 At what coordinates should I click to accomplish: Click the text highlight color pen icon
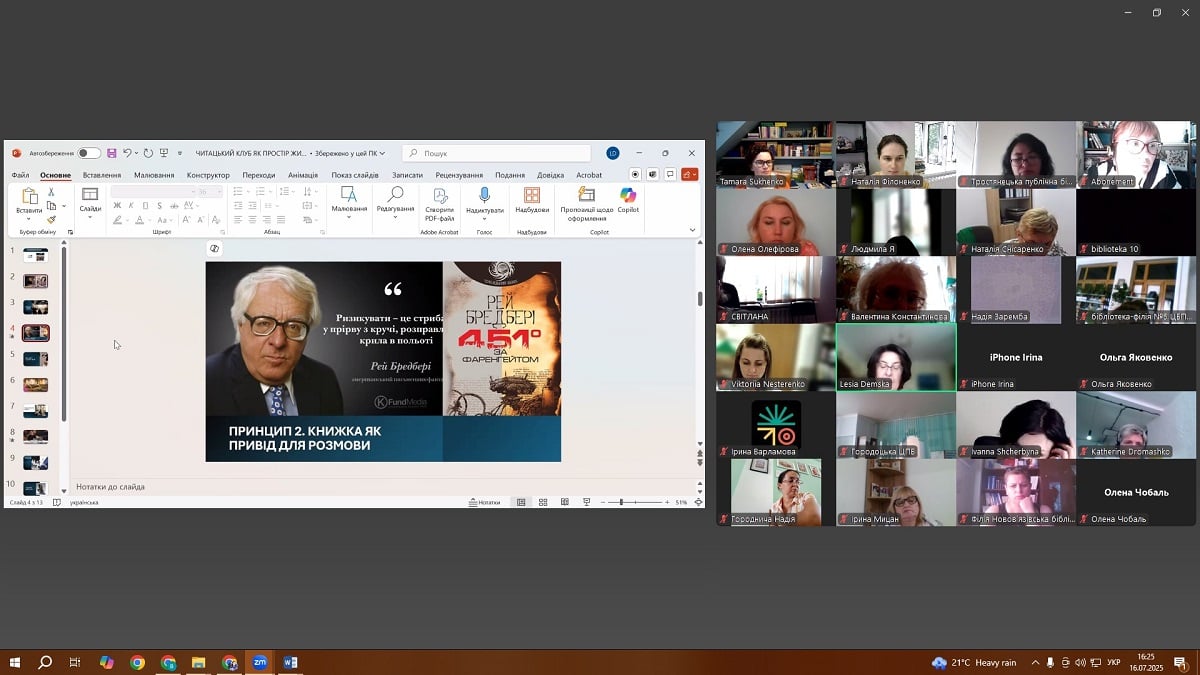click(118, 219)
